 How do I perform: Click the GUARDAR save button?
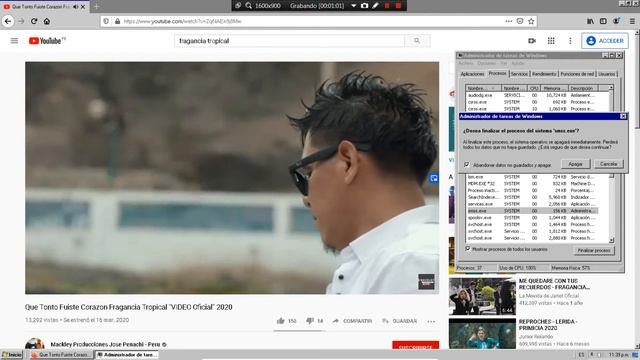(400, 321)
